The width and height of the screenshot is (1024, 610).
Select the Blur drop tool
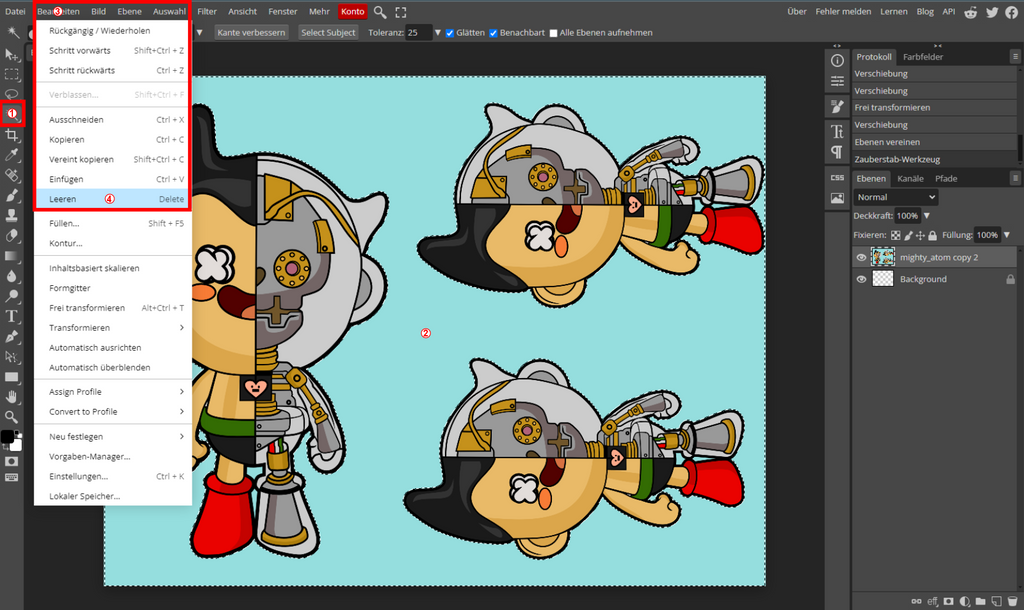tap(12, 276)
